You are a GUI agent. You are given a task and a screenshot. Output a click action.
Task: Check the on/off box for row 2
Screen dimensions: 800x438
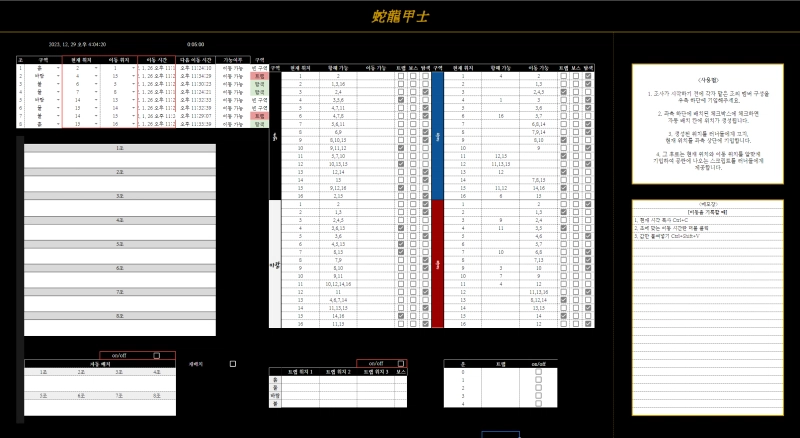(x=538, y=388)
